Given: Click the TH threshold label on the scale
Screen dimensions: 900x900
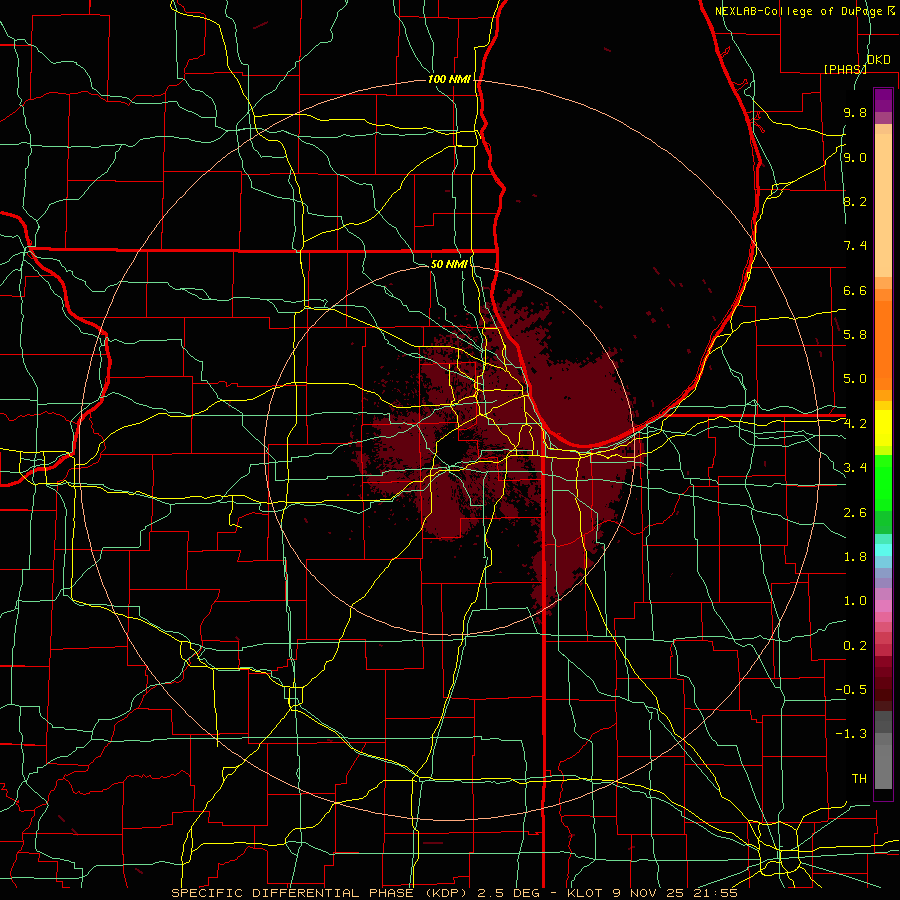Looking at the screenshot, I should point(859,778).
